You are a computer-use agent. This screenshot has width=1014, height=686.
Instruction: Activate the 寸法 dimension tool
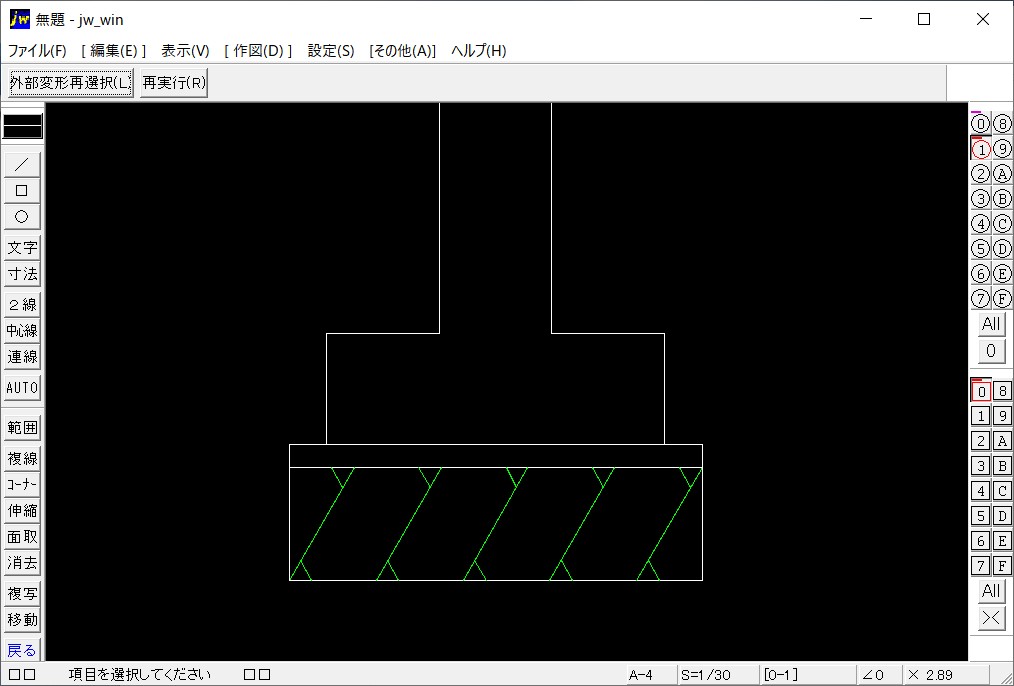pos(22,273)
